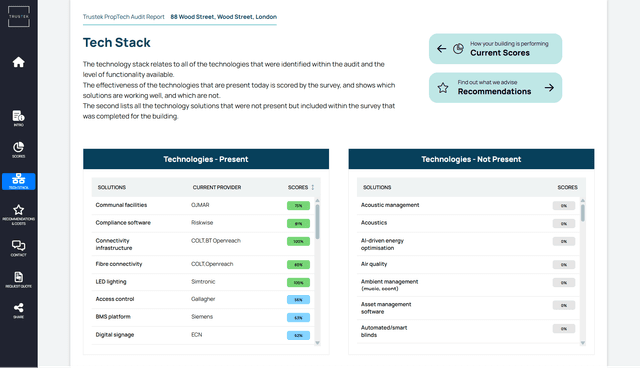Click the Riskwise provider cell

click(202, 223)
